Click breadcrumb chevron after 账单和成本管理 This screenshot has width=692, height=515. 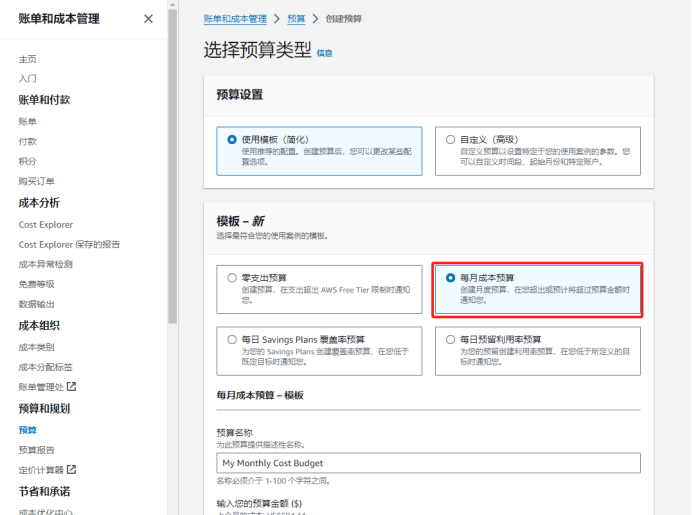[x=277, y=19]
